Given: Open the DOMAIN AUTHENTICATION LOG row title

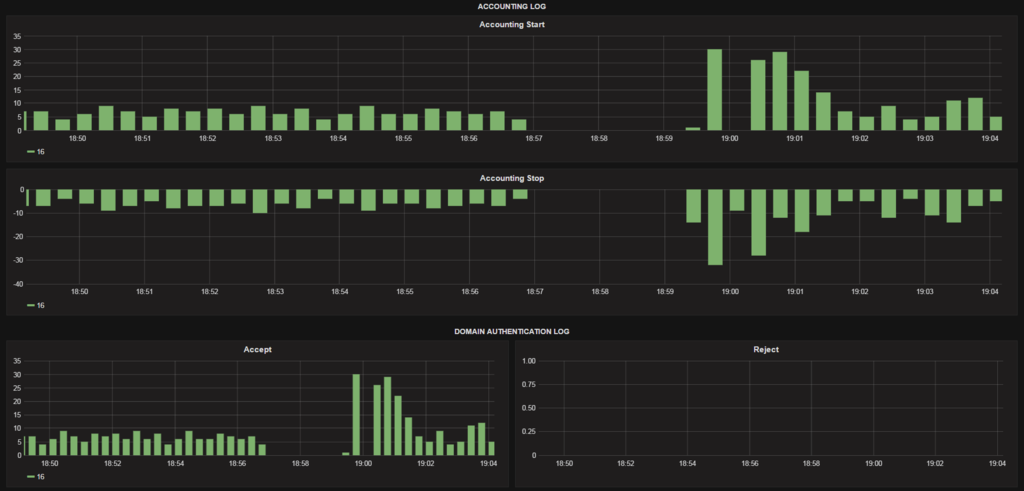Looking at the screenshot, I should 511,332.
